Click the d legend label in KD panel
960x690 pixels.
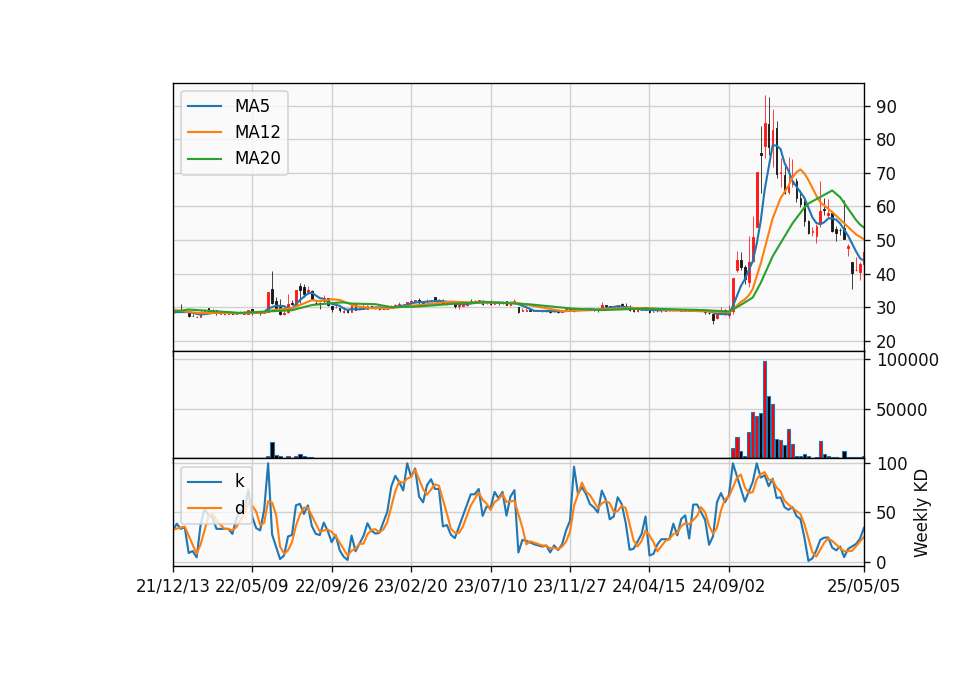point(240,508)
